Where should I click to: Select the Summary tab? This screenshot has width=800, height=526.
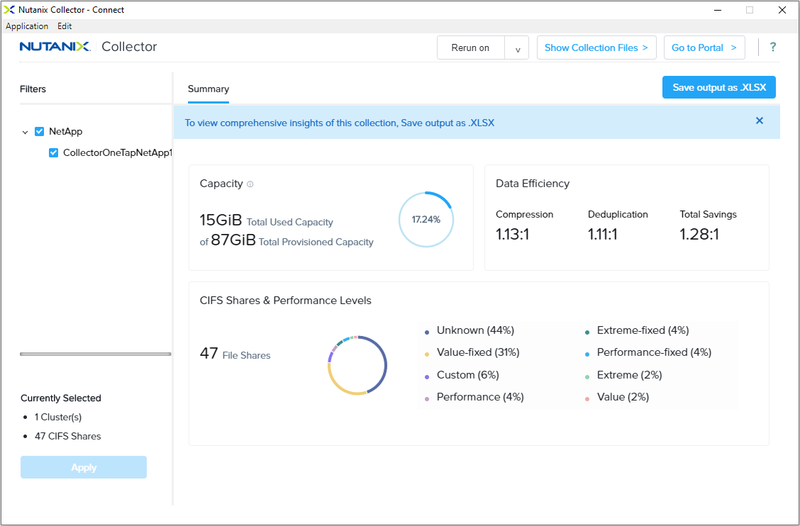point(208,89)
